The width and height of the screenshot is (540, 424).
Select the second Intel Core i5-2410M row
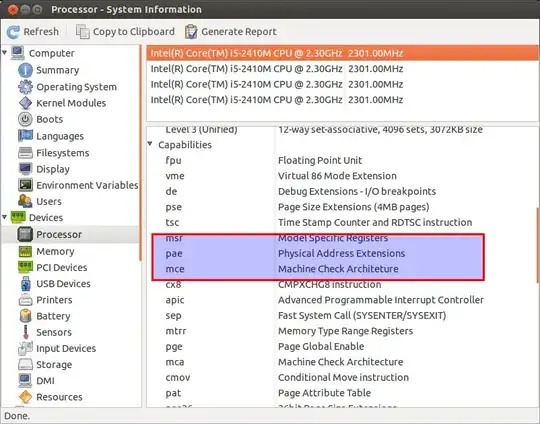pyautogui.click(x=342, y=69)
